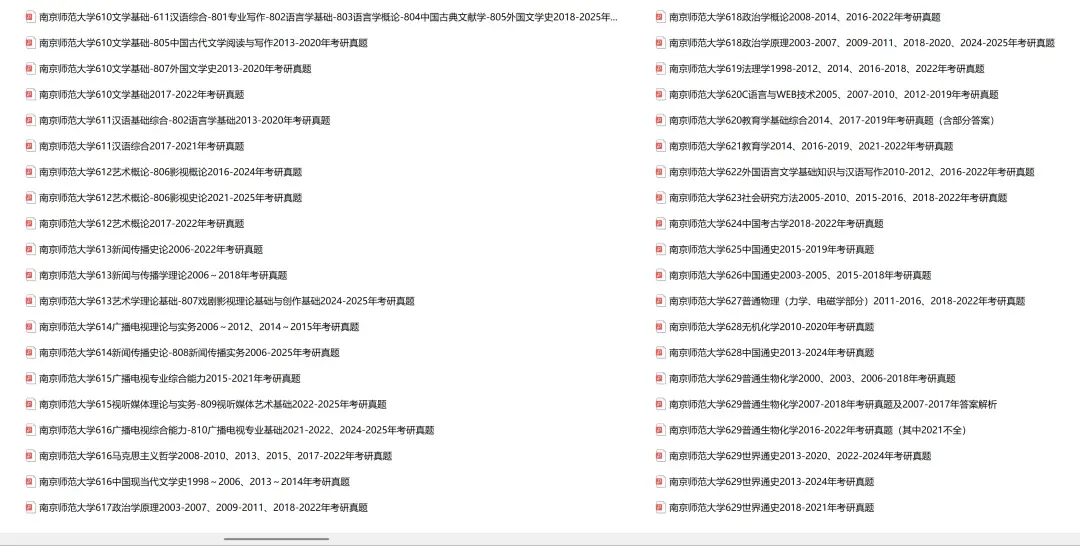Click PDF icon beside 629世界通史2018-2021 file
Image resolution: width=1080 pixels, height=546 pixels.
(x=660, y=507)
